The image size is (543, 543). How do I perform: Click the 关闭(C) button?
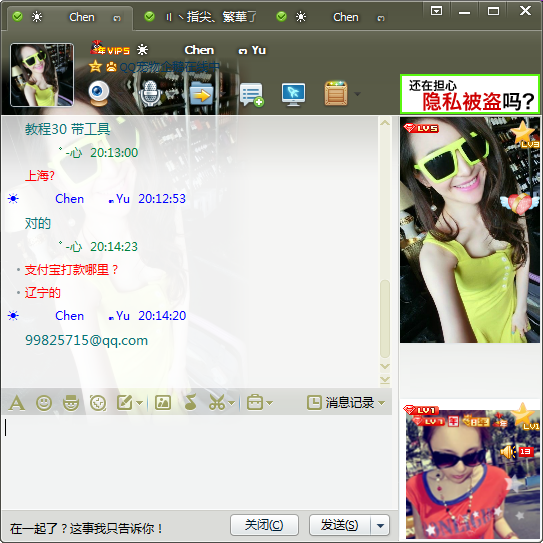264,525
